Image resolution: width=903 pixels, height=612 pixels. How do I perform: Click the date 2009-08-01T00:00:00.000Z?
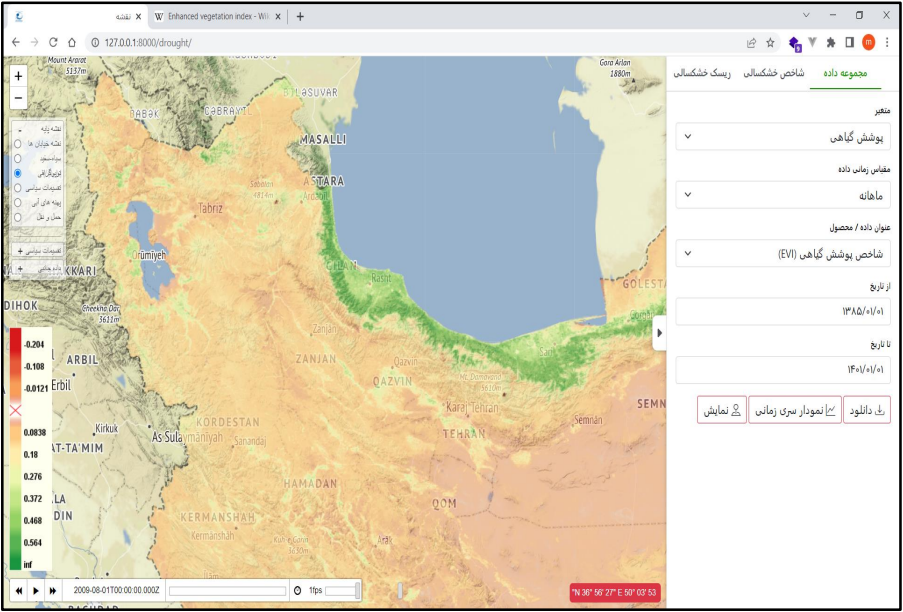(x=116, y=591)
